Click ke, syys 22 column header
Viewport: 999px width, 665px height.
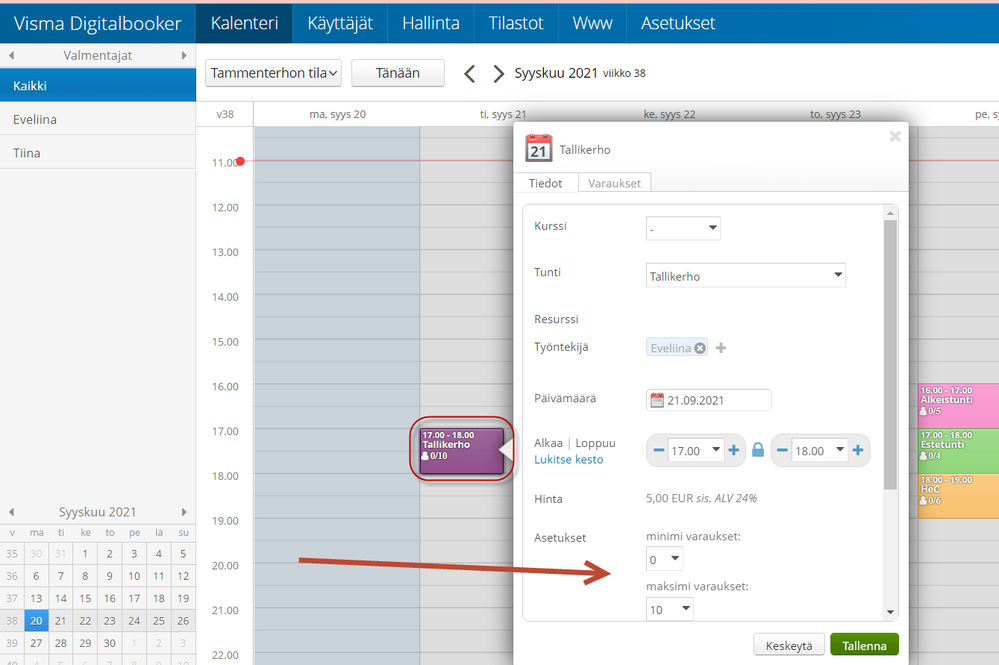click(x=669, y=114)
